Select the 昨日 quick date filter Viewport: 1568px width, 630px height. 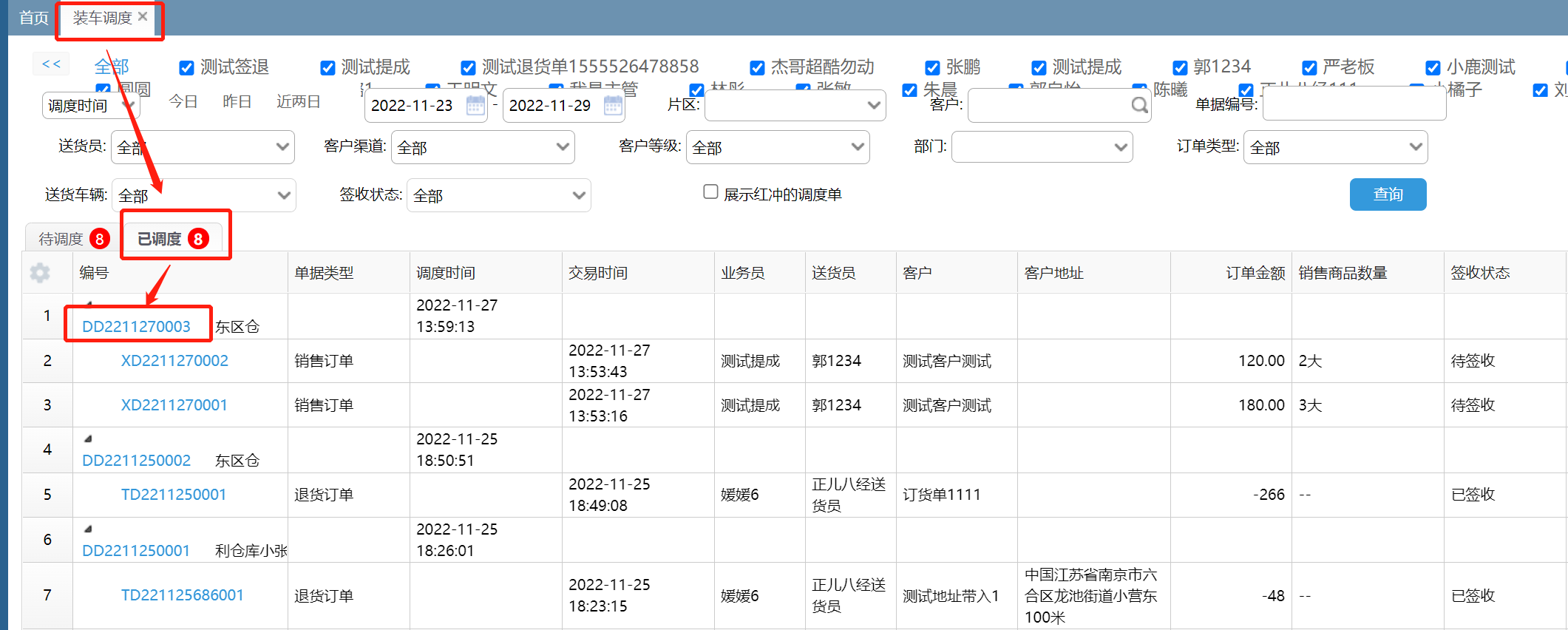point(237,101)
